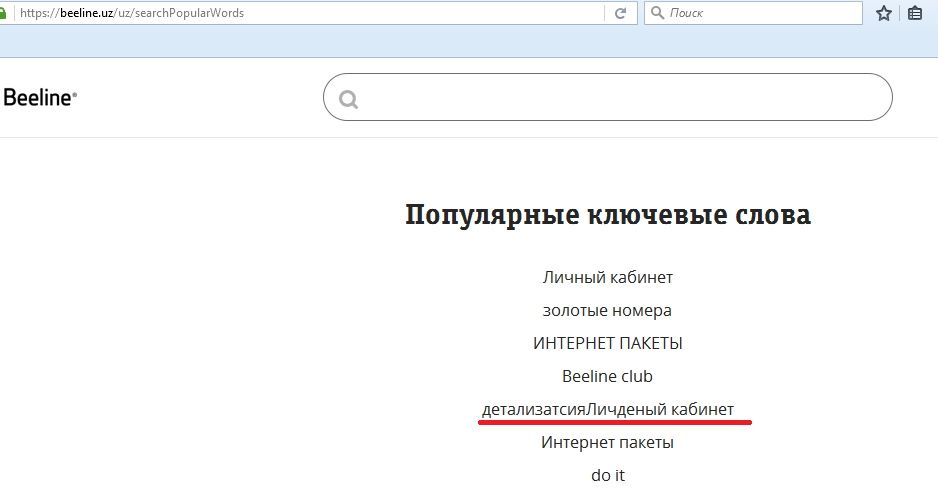Open the lowercase Интернет пакеты link

click(x=607, y=442)
